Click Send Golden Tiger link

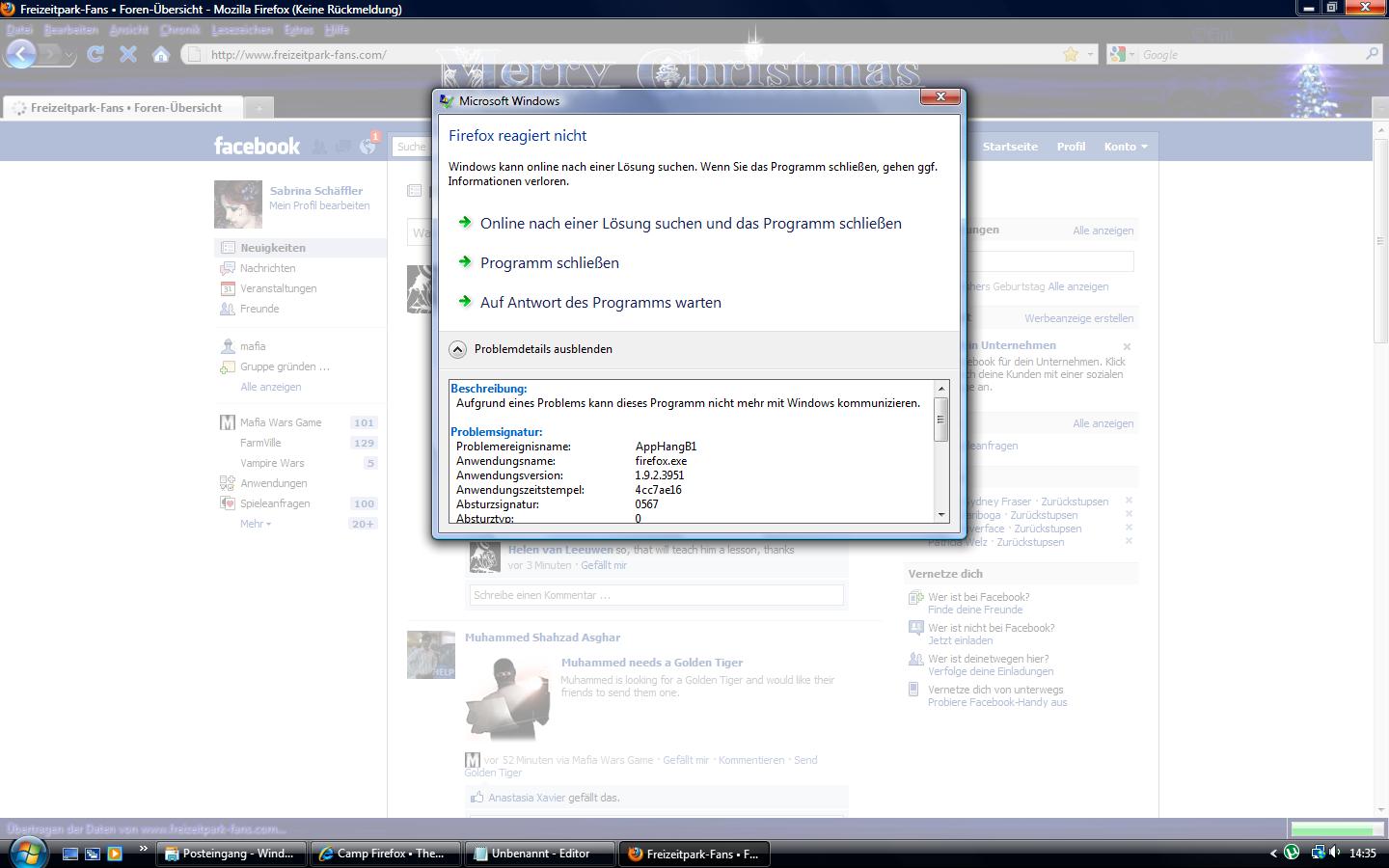tap(640, 766)
